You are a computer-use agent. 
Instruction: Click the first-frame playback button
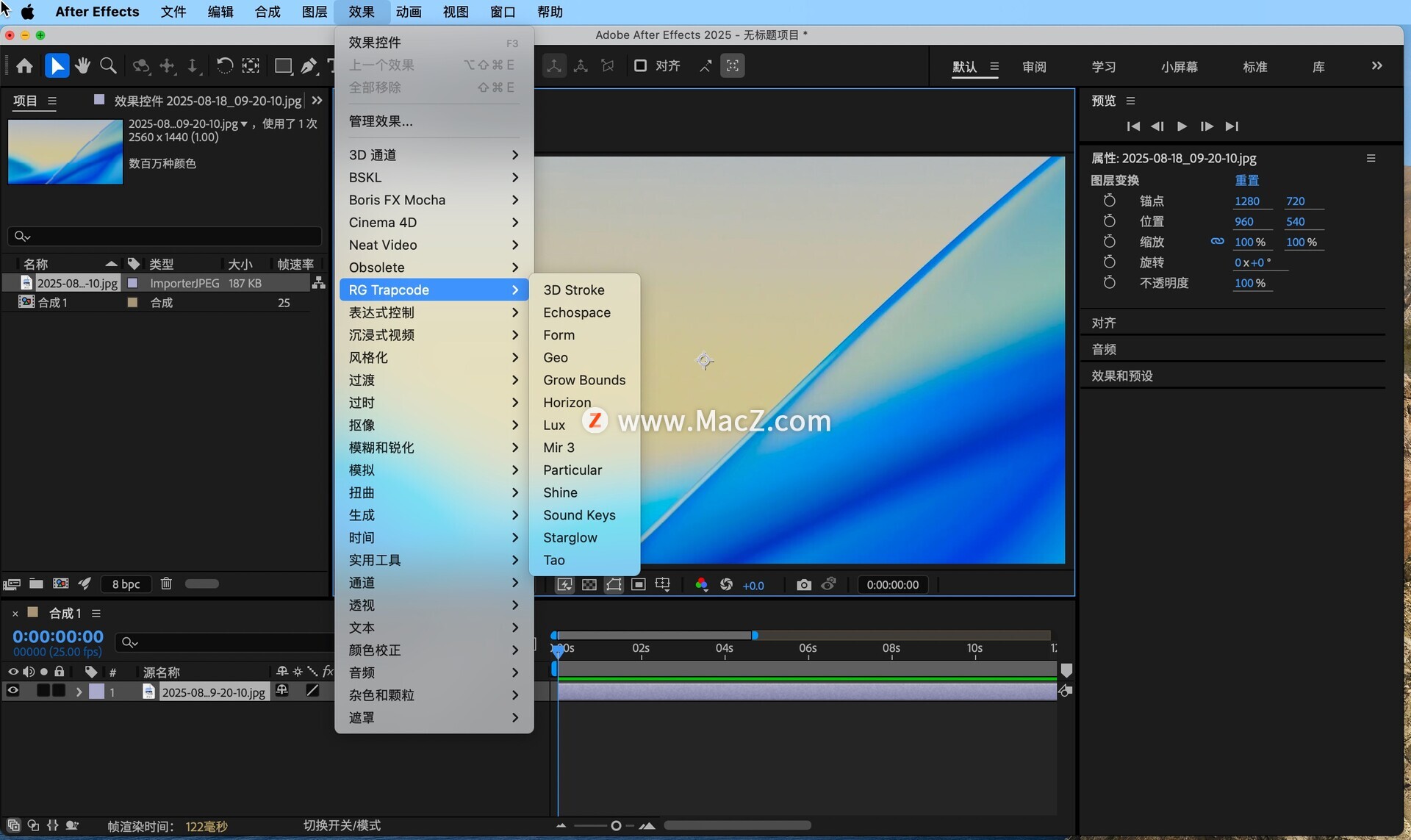1132,126
